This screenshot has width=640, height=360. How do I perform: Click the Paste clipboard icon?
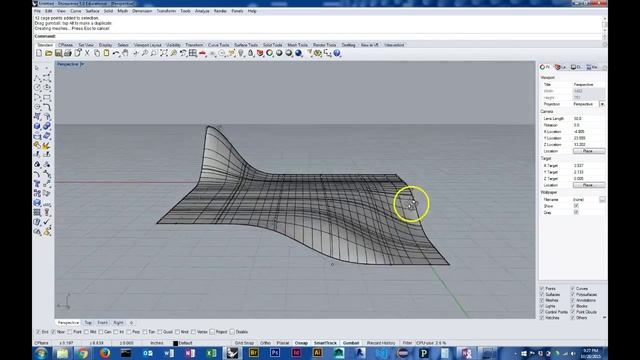[106, 53]
